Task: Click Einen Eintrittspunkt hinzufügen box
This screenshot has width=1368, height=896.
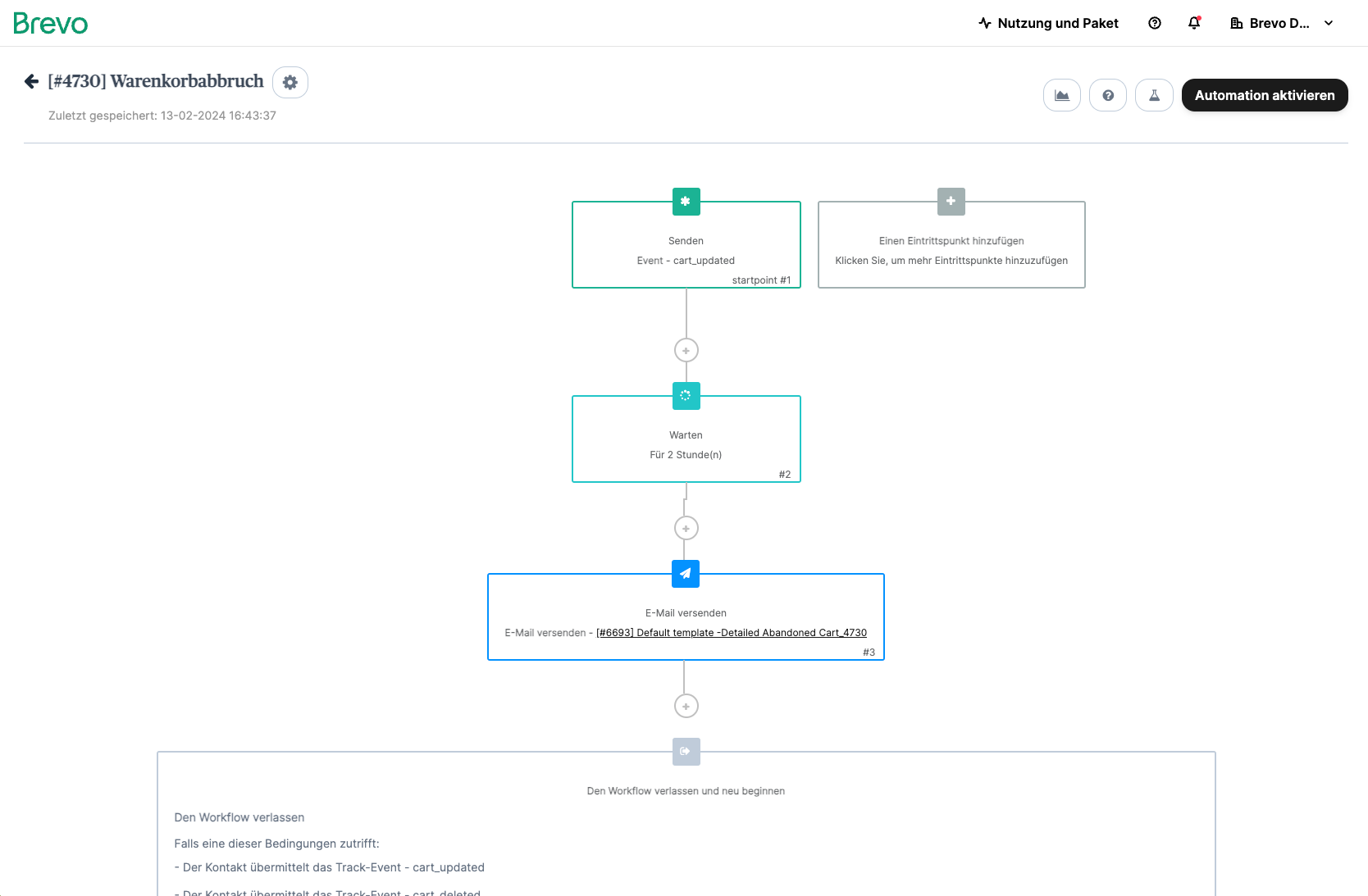Action: (951, 244)
